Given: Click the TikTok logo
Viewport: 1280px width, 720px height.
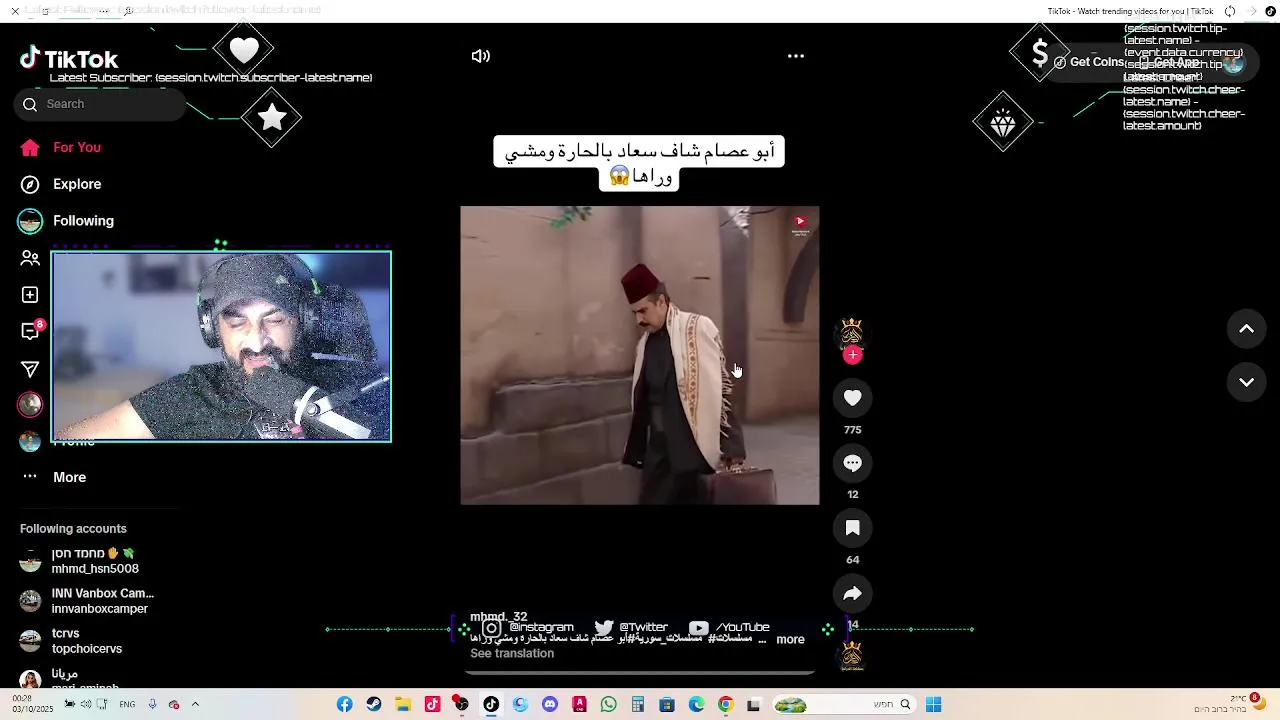Looking at the screenshot, I should 69,59.
